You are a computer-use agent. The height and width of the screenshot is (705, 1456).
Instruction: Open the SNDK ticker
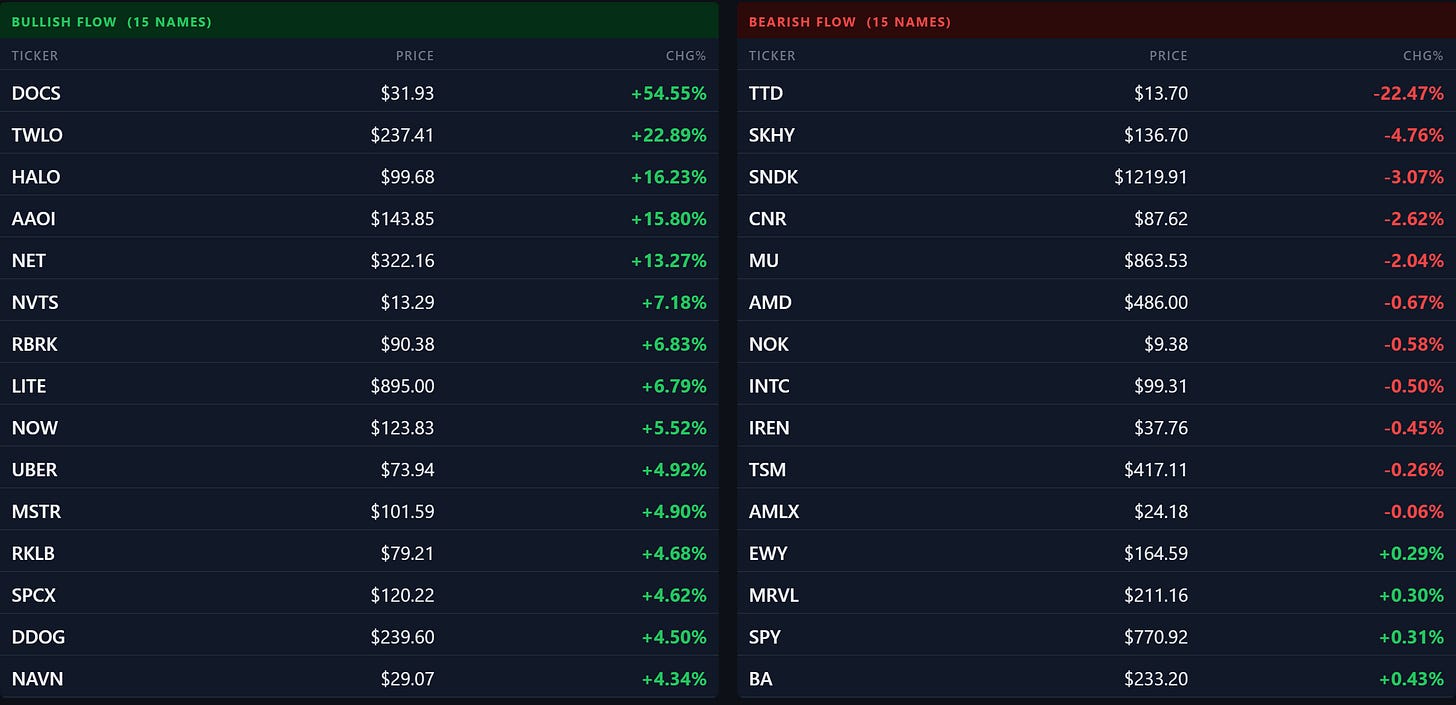click(773, 177)
